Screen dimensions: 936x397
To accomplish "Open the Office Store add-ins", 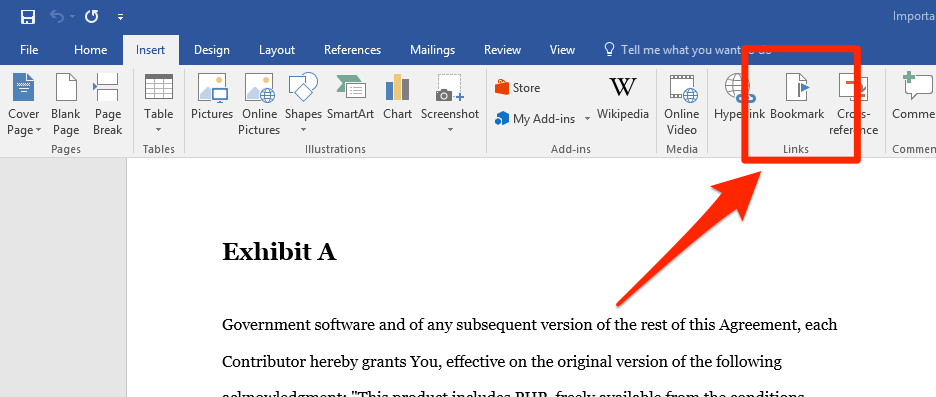I will tap(518, 88).
